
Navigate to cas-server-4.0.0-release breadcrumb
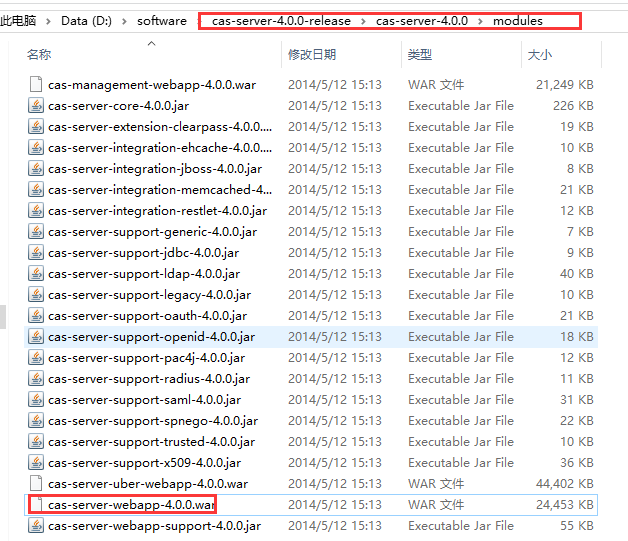[281, 20]
